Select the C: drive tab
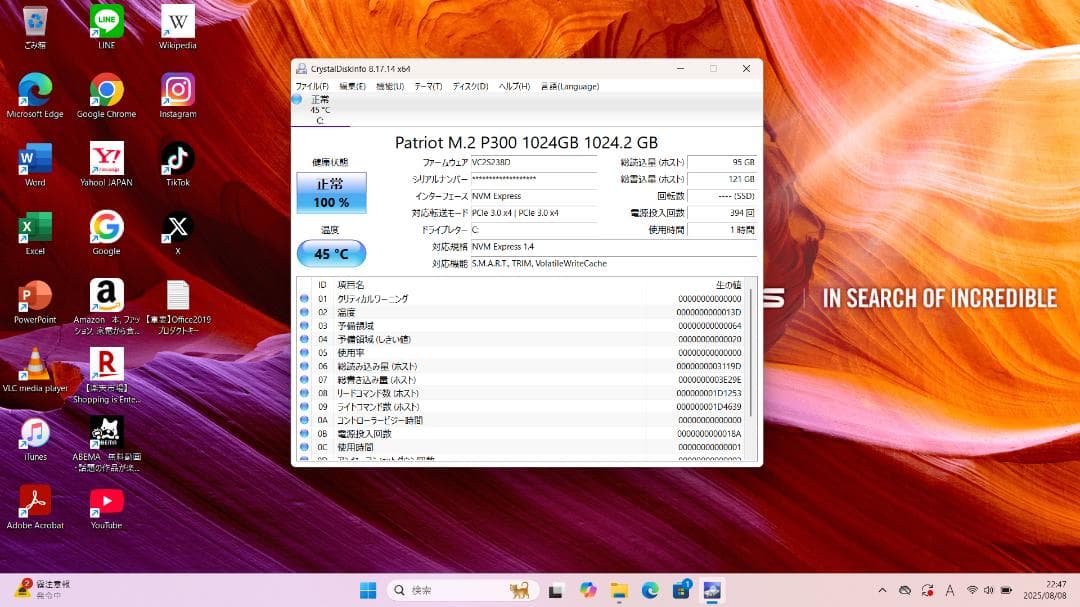The width and height of the screenshot is (1080, 607). pyautogui.click(x=321, y=110)
